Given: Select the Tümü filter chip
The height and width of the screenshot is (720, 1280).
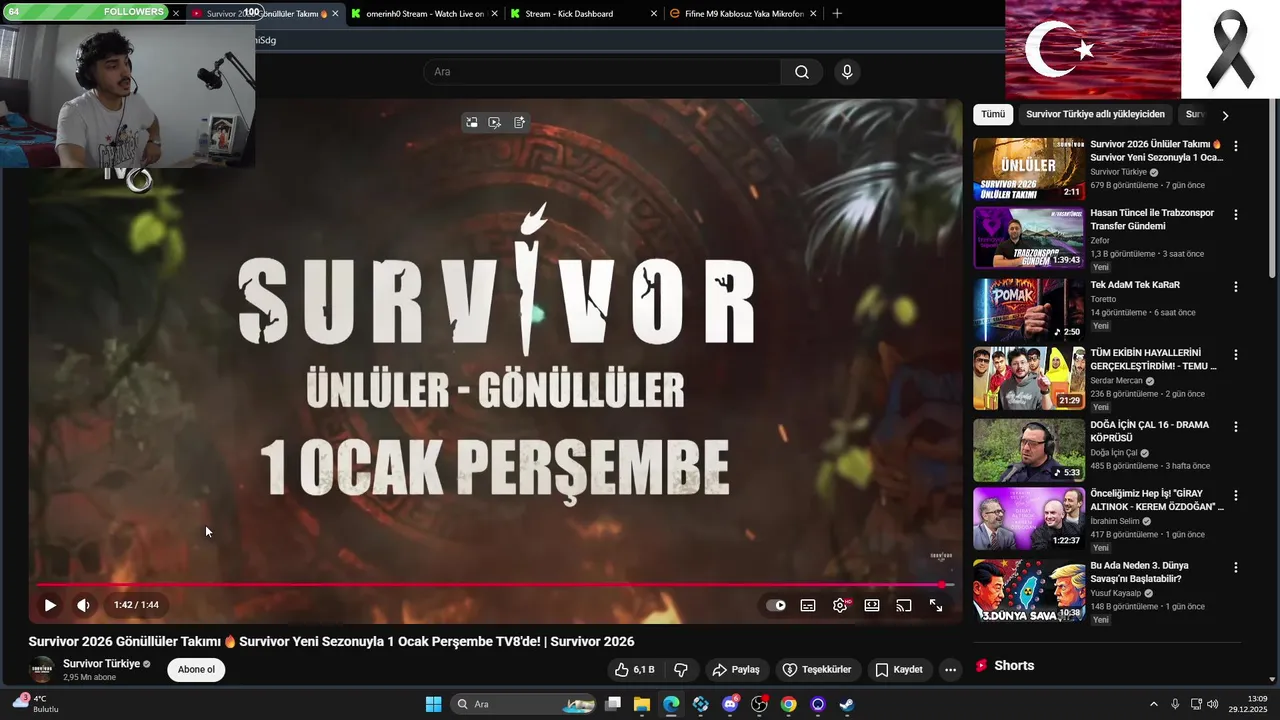Looking at the screenshot, I should coord(993,114).
